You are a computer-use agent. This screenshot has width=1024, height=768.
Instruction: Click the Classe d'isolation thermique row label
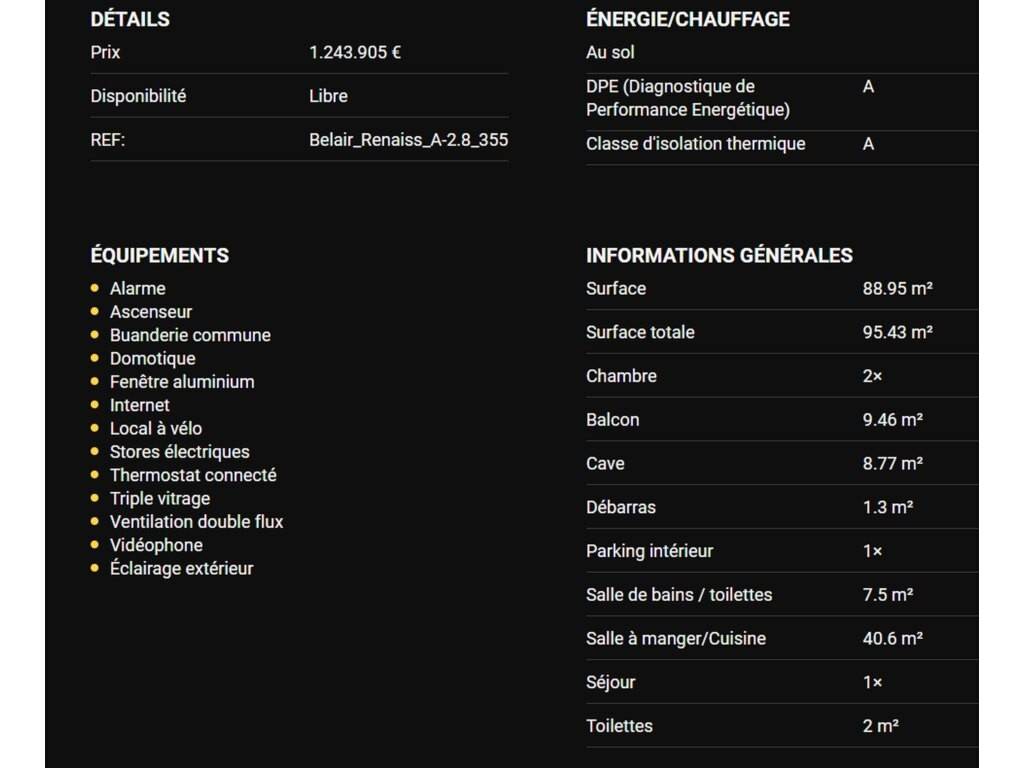click(x=695, y=144)
